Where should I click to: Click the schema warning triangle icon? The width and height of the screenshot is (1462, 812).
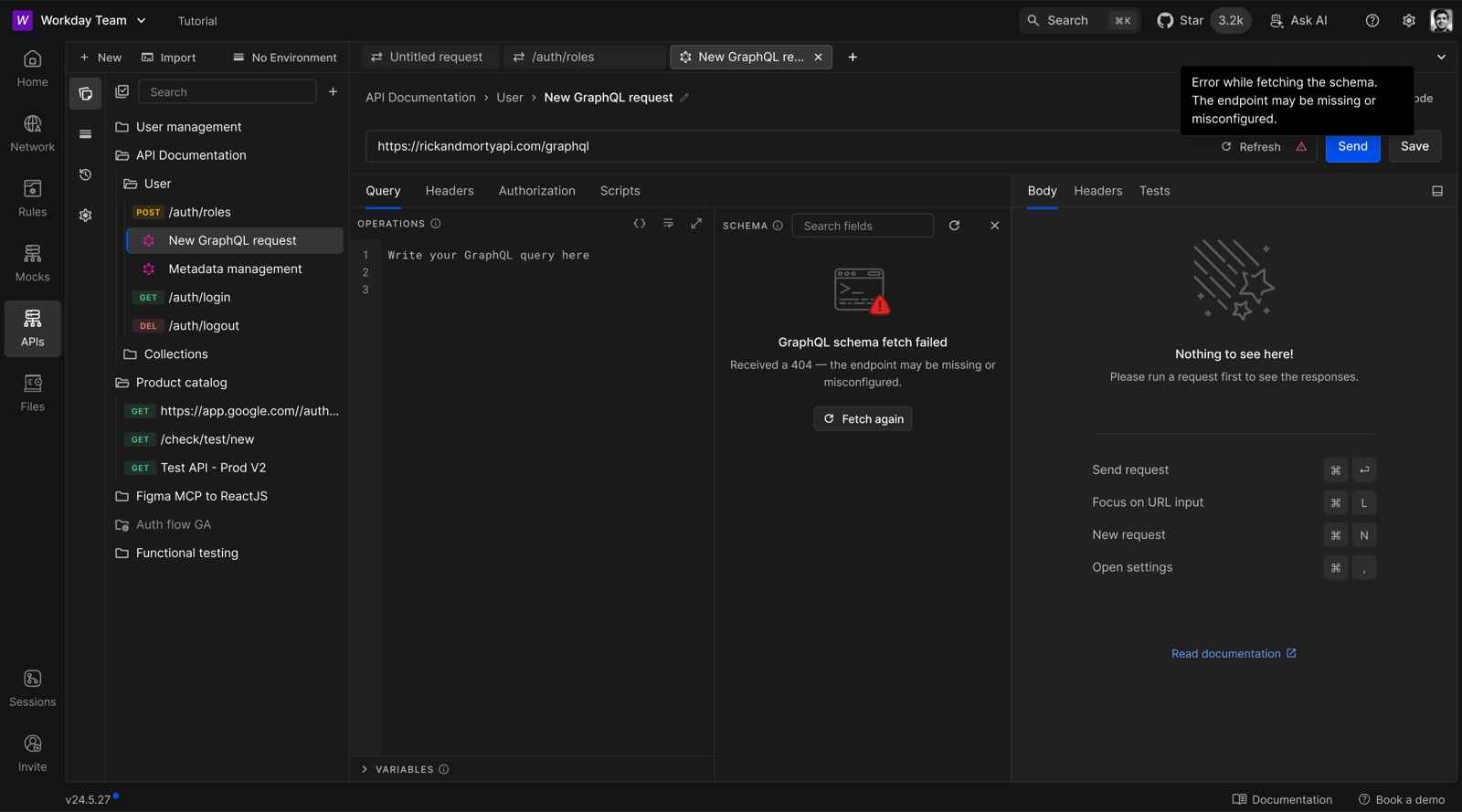[x=1301, y=146]
